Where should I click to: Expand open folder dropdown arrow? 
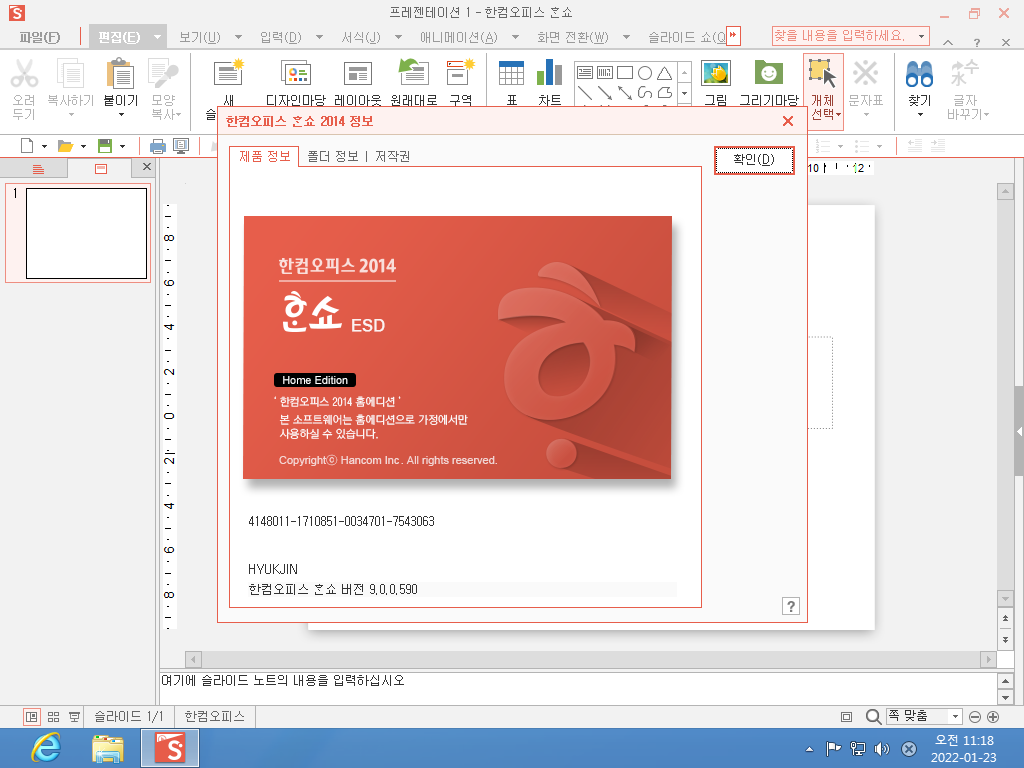[x=84, y=146]
